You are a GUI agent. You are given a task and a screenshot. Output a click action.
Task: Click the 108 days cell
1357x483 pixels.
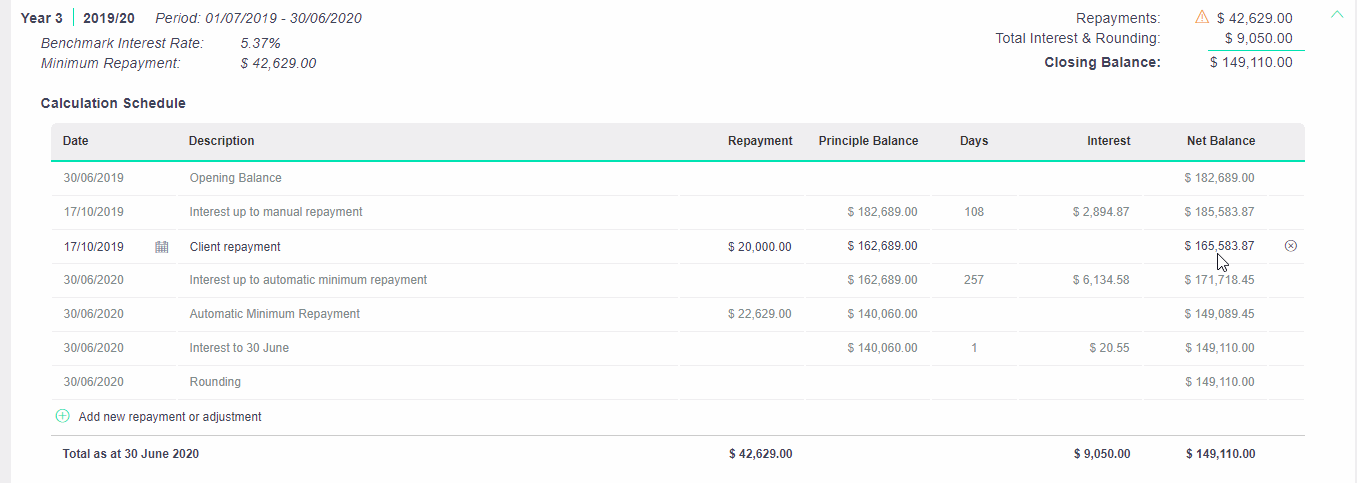tap(974, 212)
